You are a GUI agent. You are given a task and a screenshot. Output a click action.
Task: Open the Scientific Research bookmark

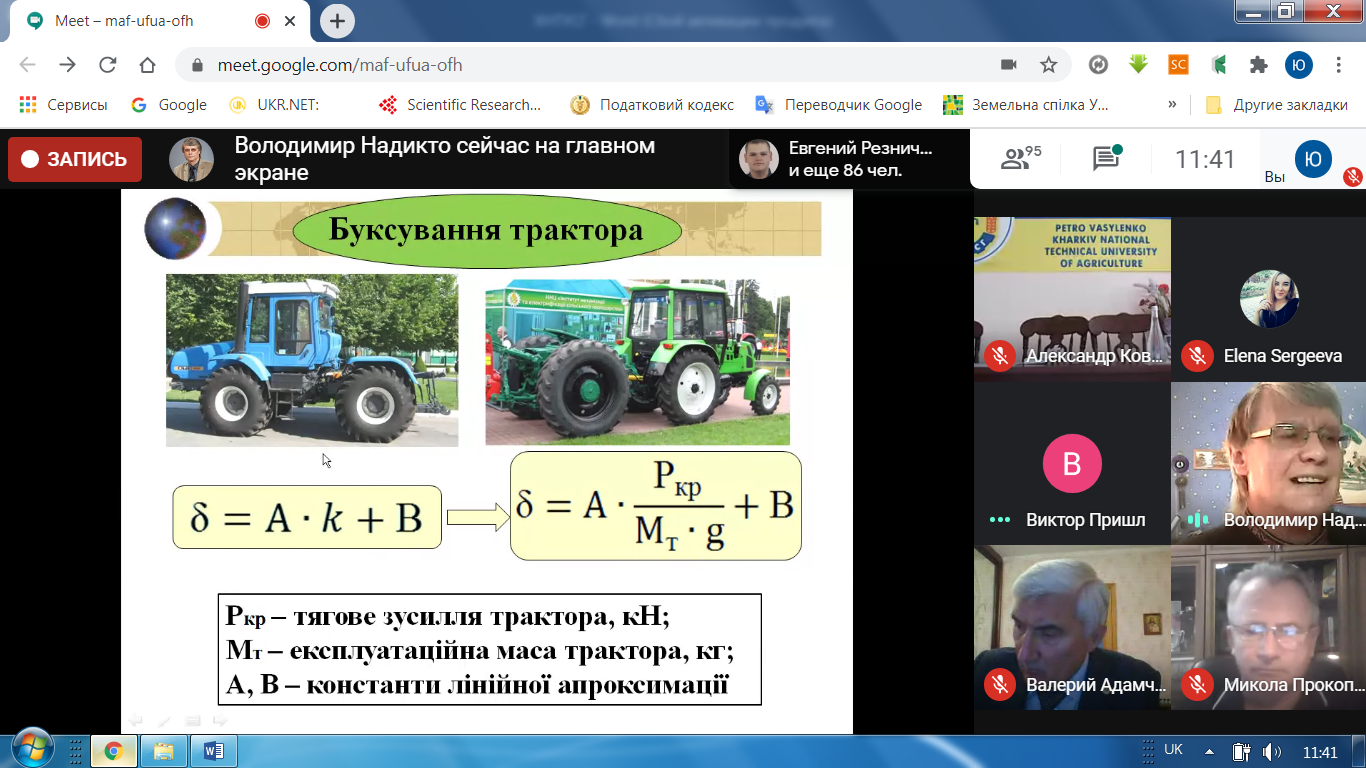461,105
